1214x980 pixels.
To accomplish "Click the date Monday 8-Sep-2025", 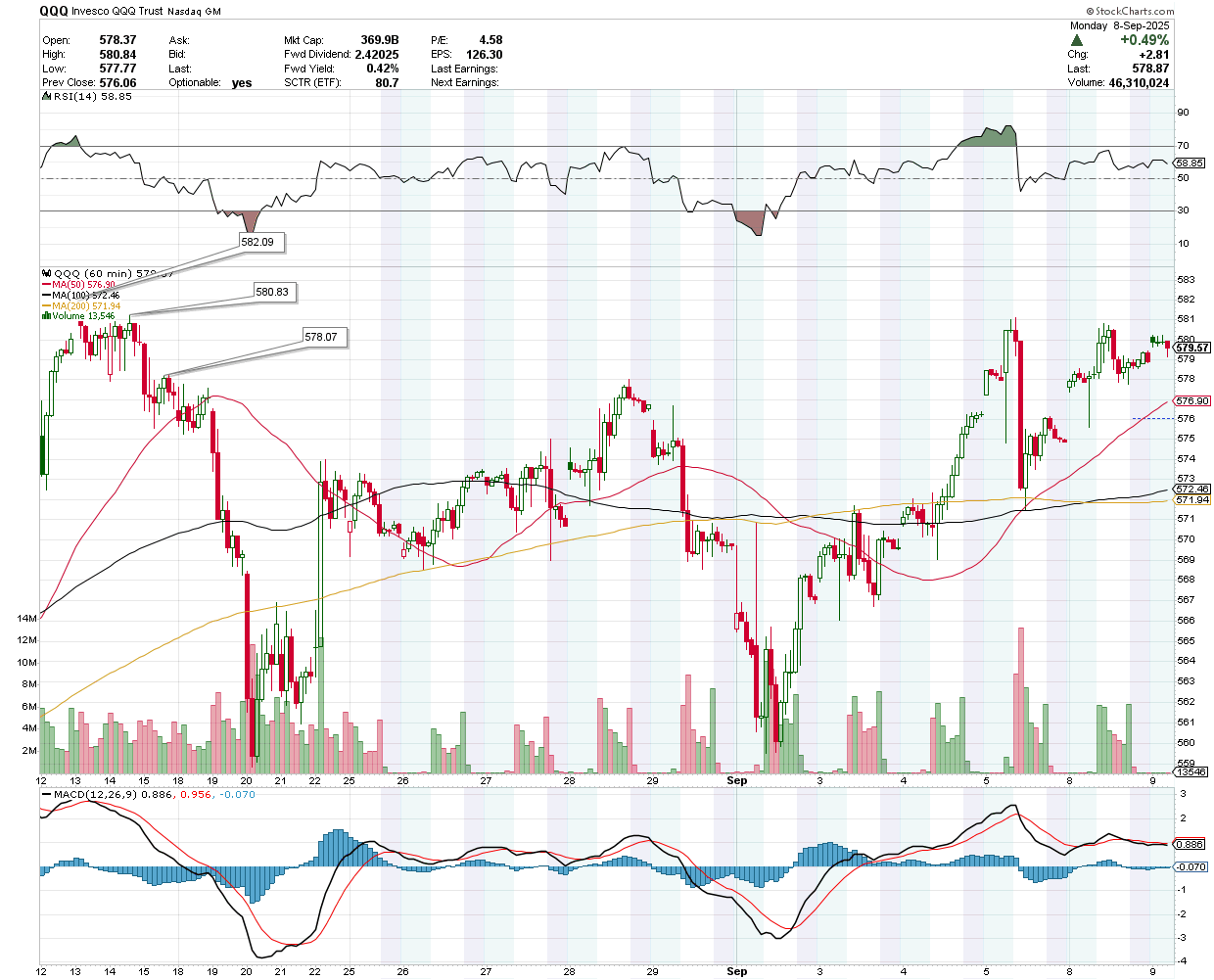I will click(x=1119, y=26).
